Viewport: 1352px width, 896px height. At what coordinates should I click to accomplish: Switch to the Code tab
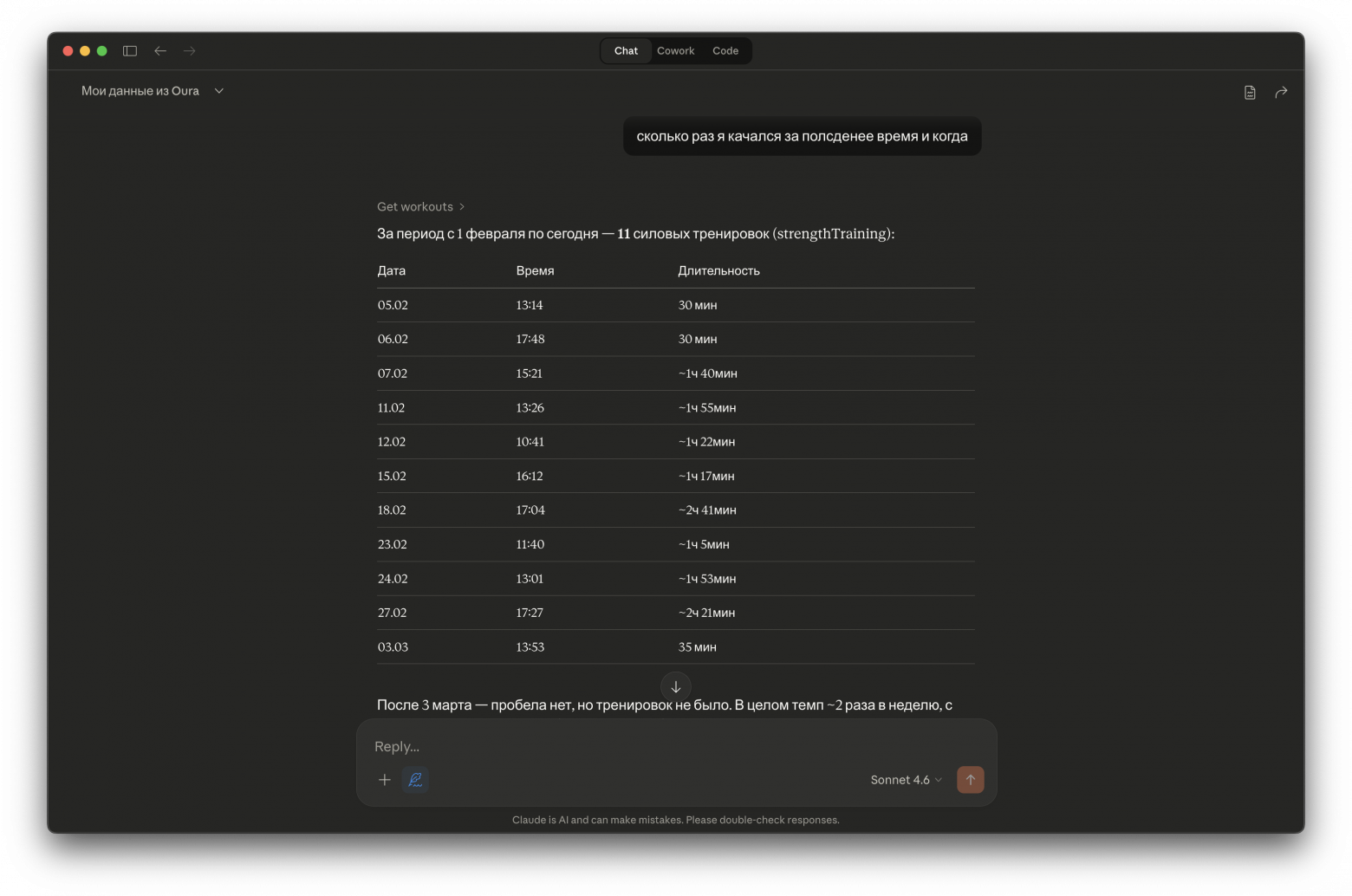[725, 51]
